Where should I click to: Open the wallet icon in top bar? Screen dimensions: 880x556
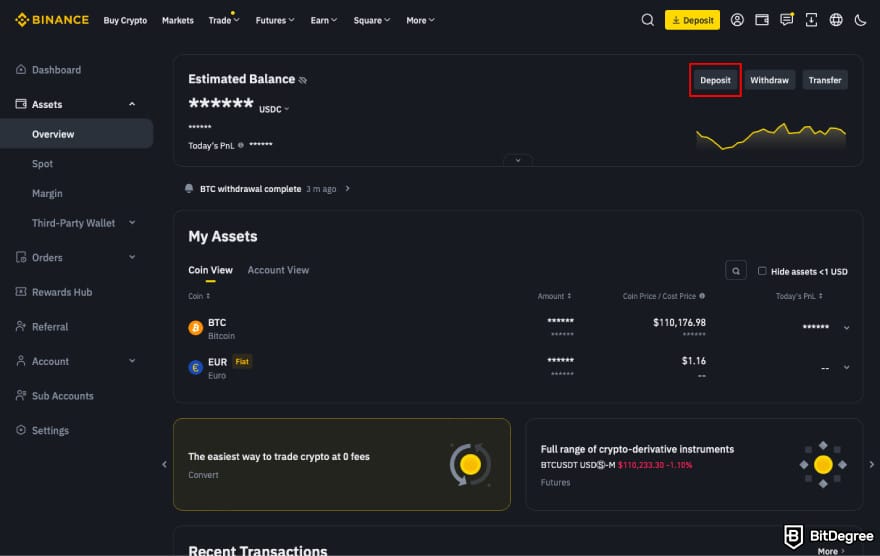pyautogui.click(x=762, y=20)
